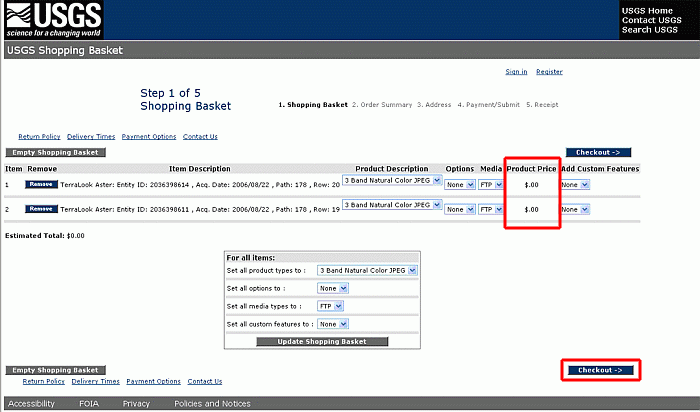Open the Register link
This screenshot has width=700, height=412.
tap(549, 72)
